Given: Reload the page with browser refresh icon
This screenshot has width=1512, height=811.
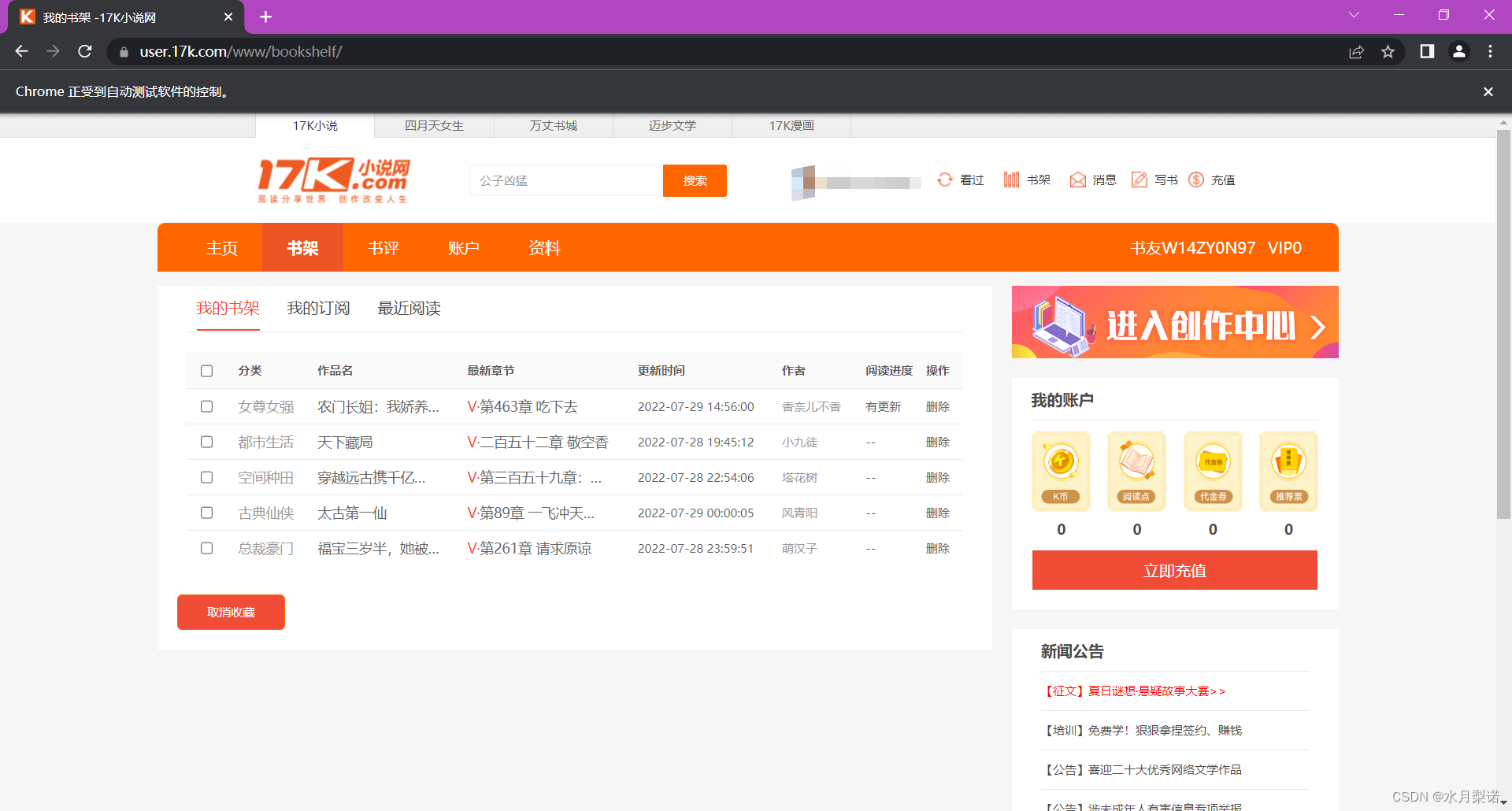Looking at the screenshot, I should pos(85,51).
